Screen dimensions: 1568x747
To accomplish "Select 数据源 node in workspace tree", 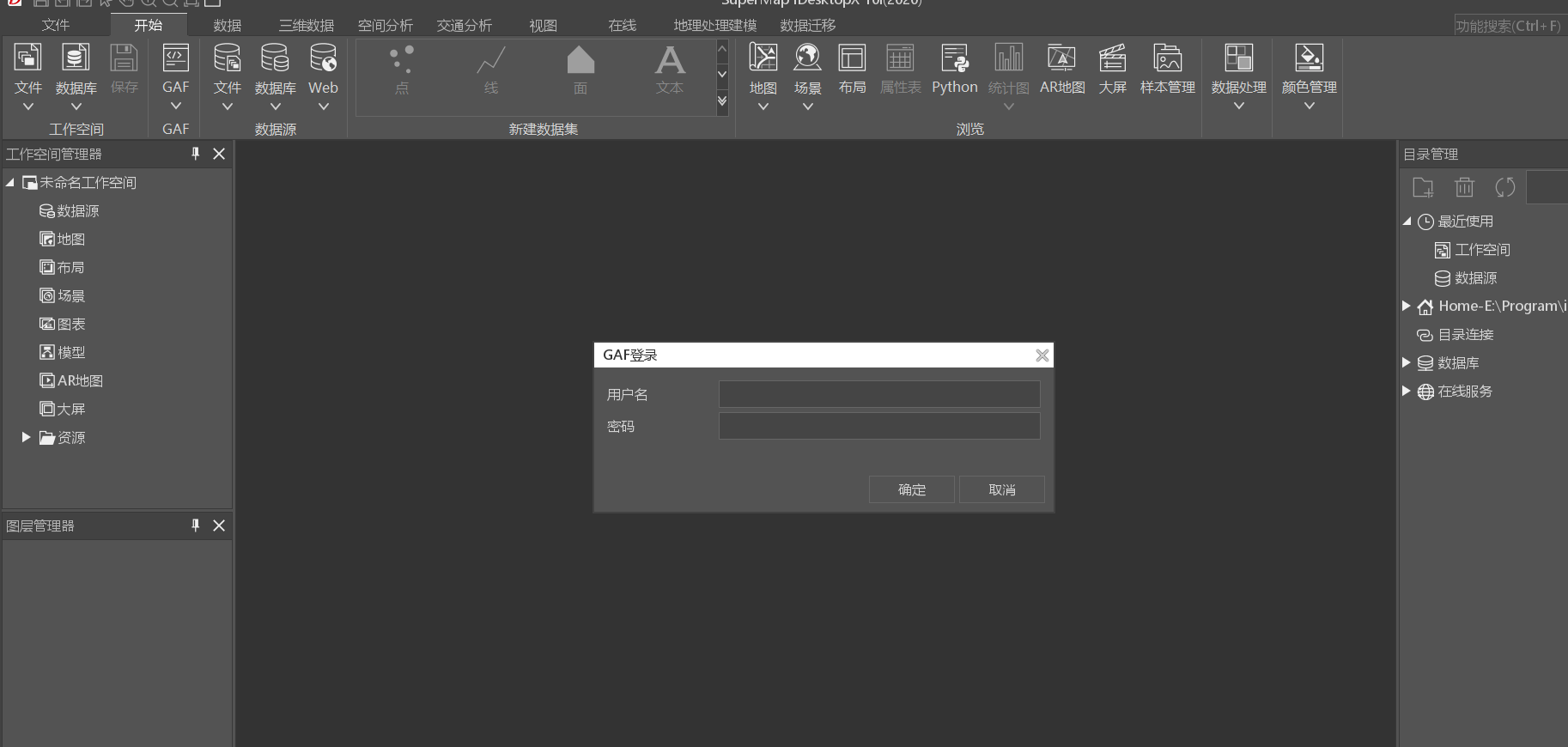I will pos(69,211).
